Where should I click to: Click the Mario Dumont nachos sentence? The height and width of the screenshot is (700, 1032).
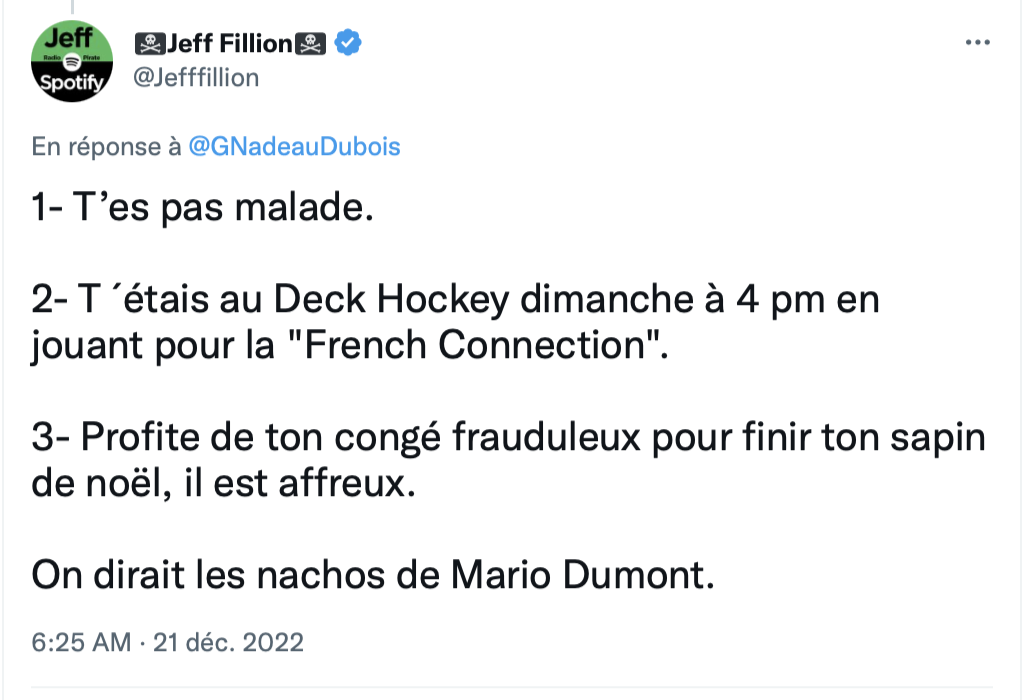pyautogui.click(x=373, y=575)
